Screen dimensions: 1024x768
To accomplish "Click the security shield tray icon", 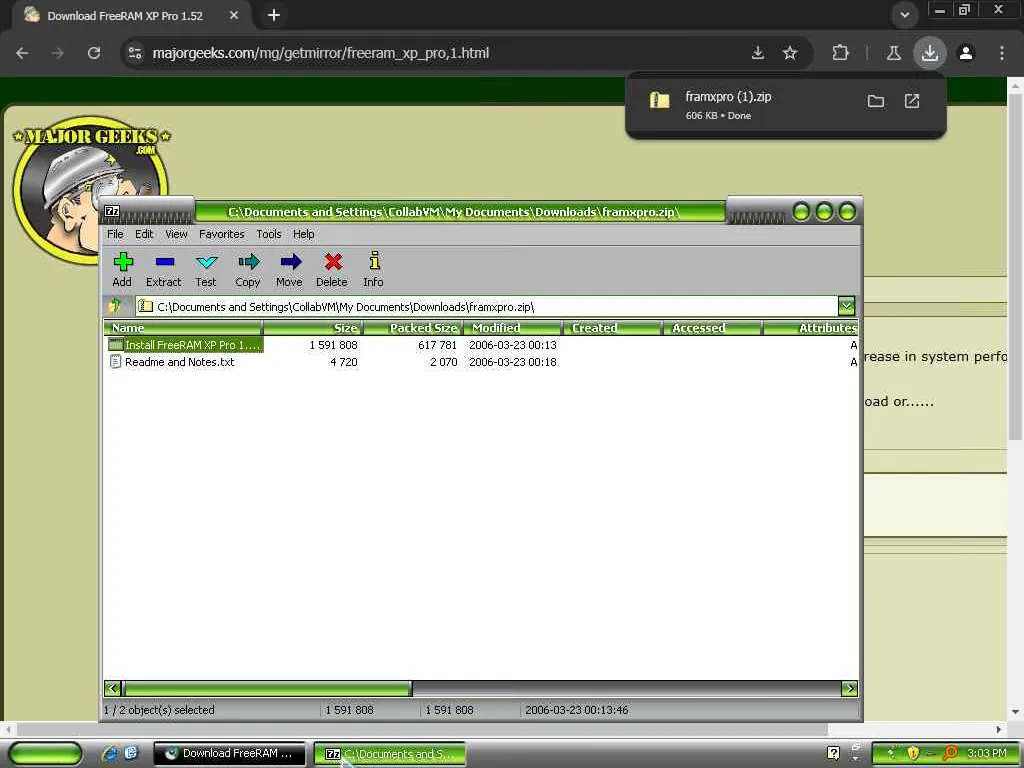I will coord(912,753).
